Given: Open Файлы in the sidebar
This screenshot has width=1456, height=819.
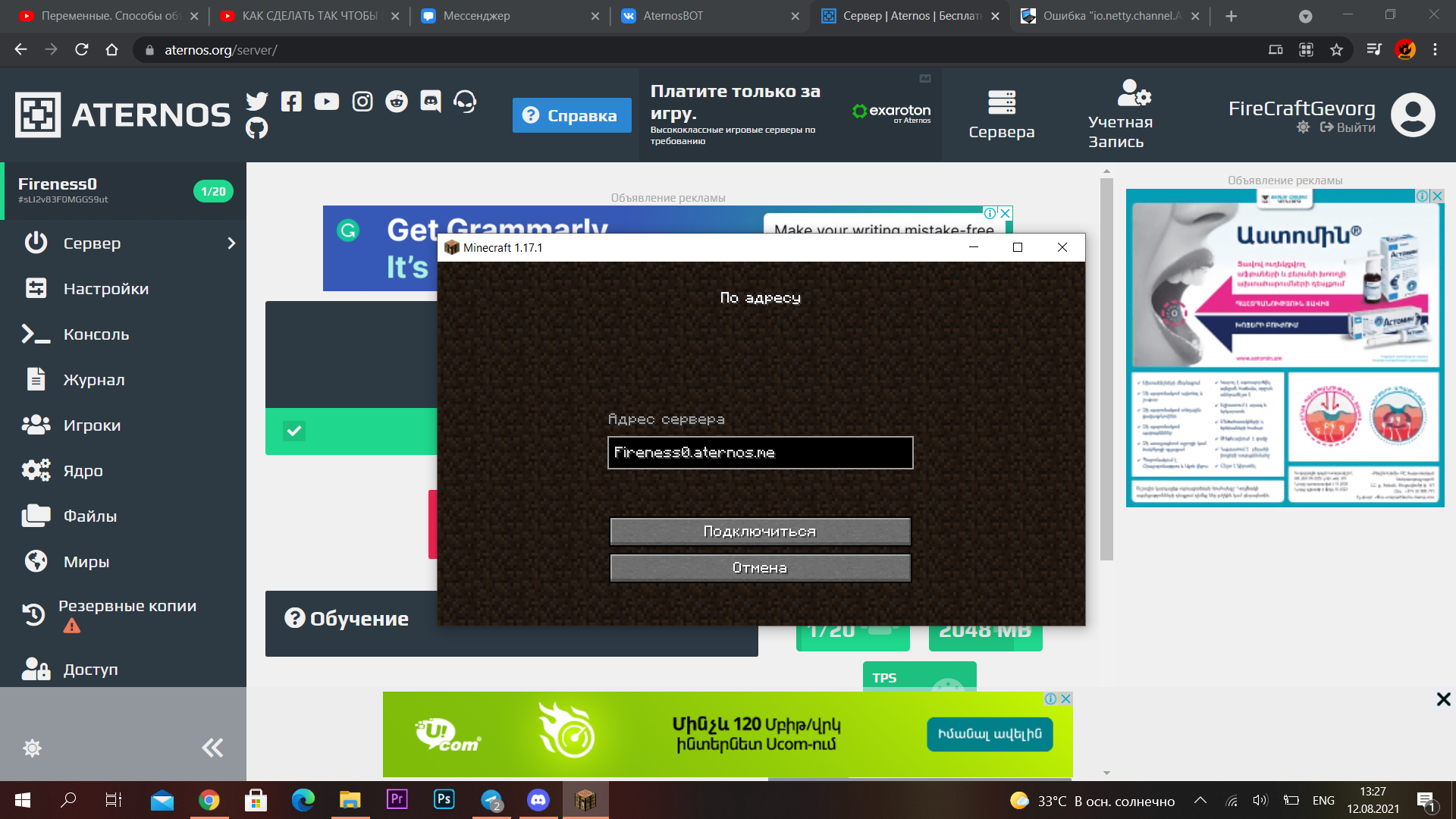Looking at the screenshot, I should (x=89, y=516).
